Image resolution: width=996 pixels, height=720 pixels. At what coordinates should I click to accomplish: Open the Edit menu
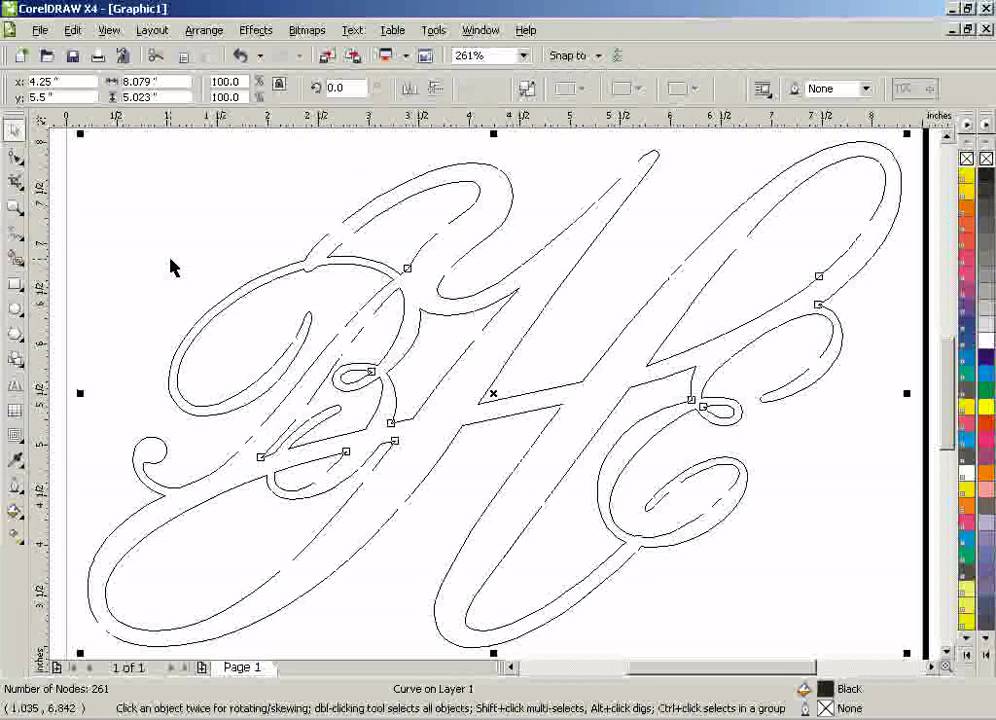72,30
